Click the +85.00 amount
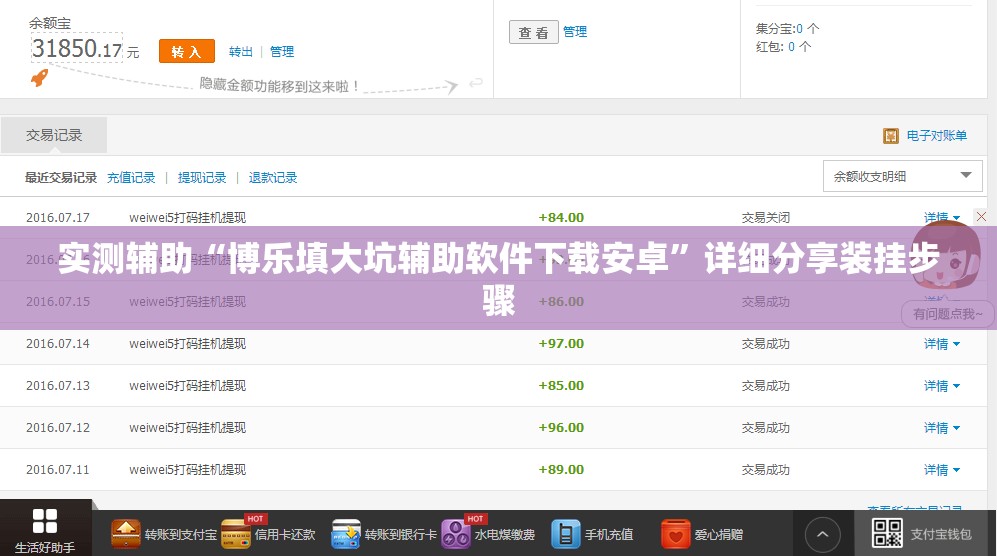This screenshot has width=997, height=556. click(x=561, y=386)
